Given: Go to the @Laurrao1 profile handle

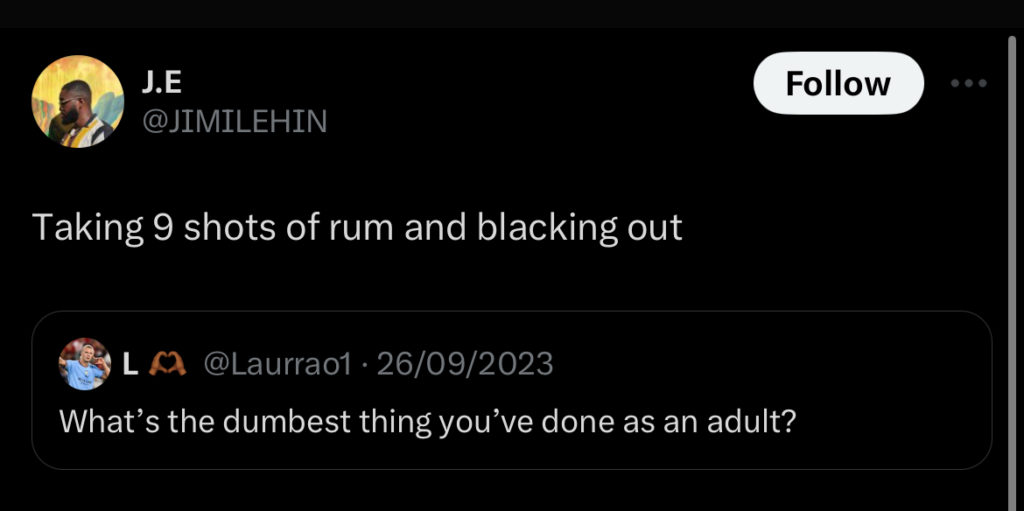Looking at the screenshot, I should pos(276,365).
